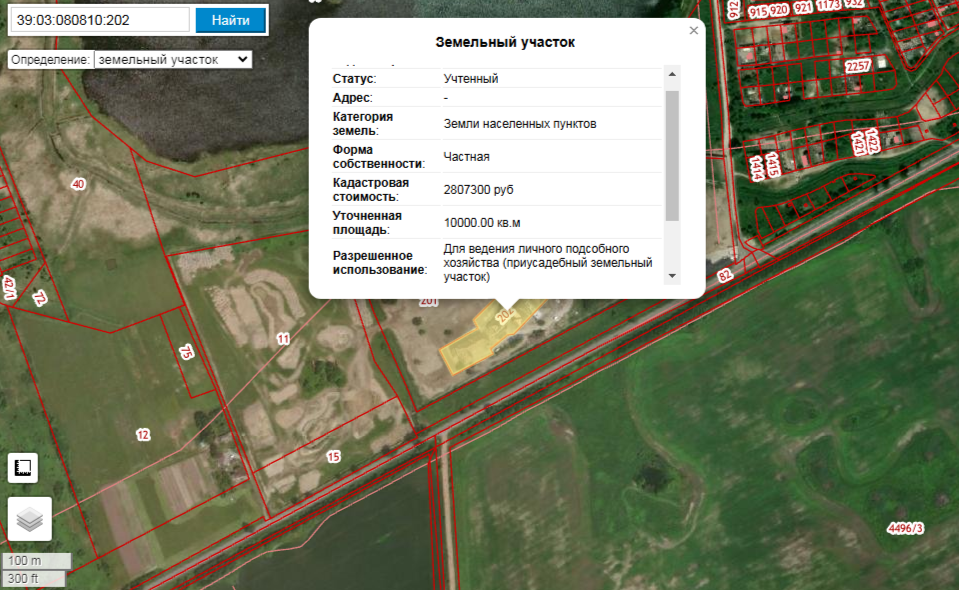Click parcel label 11 on map
959x590 pixels.
[283, 340]
